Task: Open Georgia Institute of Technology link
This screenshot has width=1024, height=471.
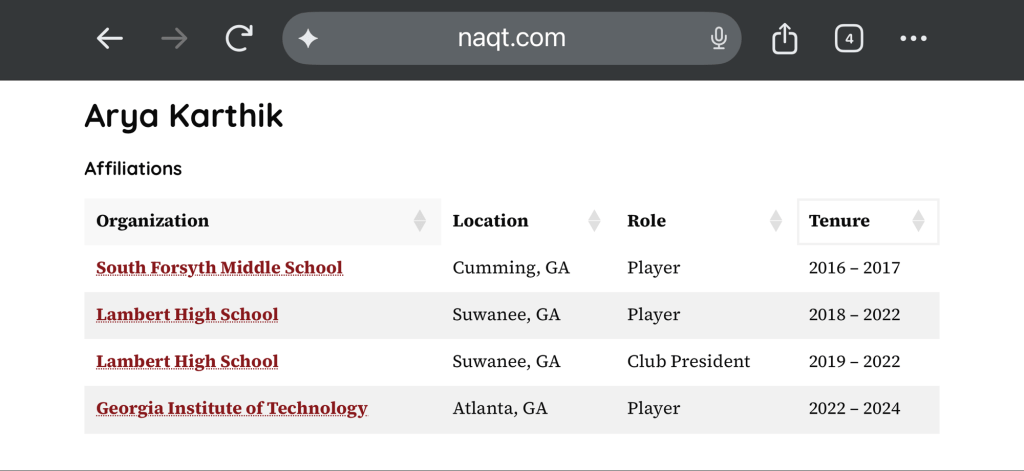Action: [x=232, y=408]
